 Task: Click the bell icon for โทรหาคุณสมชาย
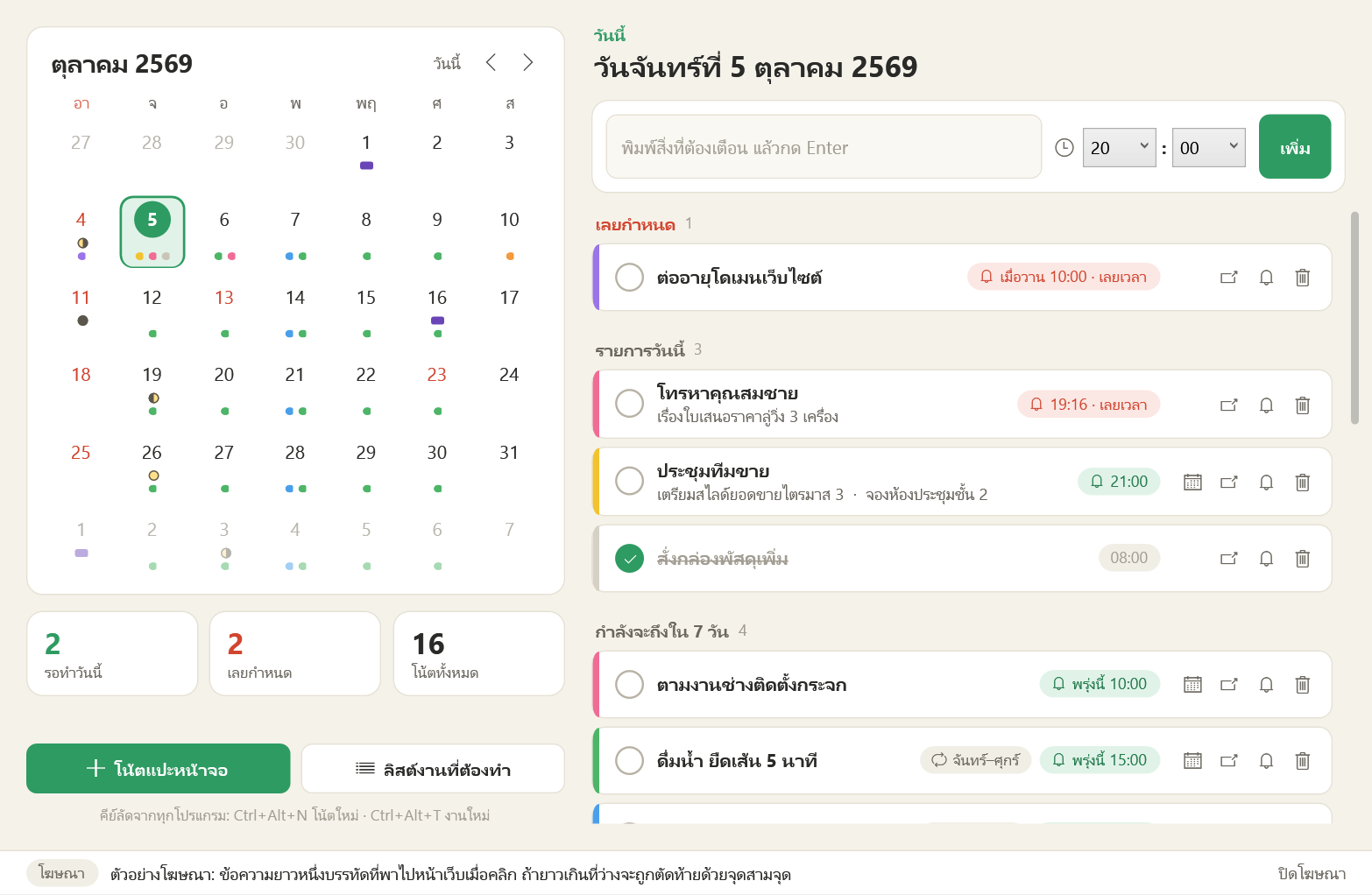(x=1266, y=405)
